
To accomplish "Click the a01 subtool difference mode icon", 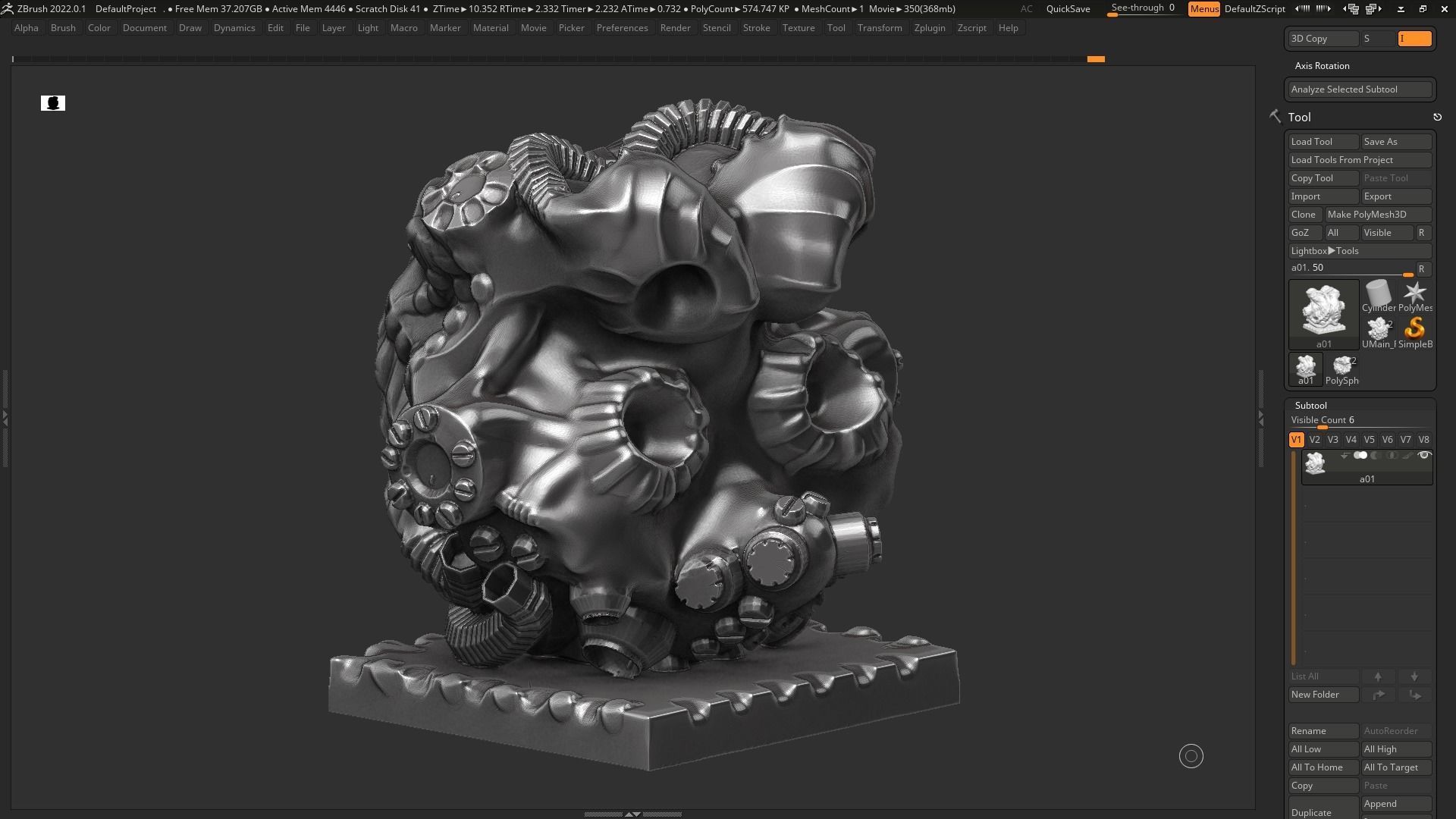I will (x=1376, y=456).
